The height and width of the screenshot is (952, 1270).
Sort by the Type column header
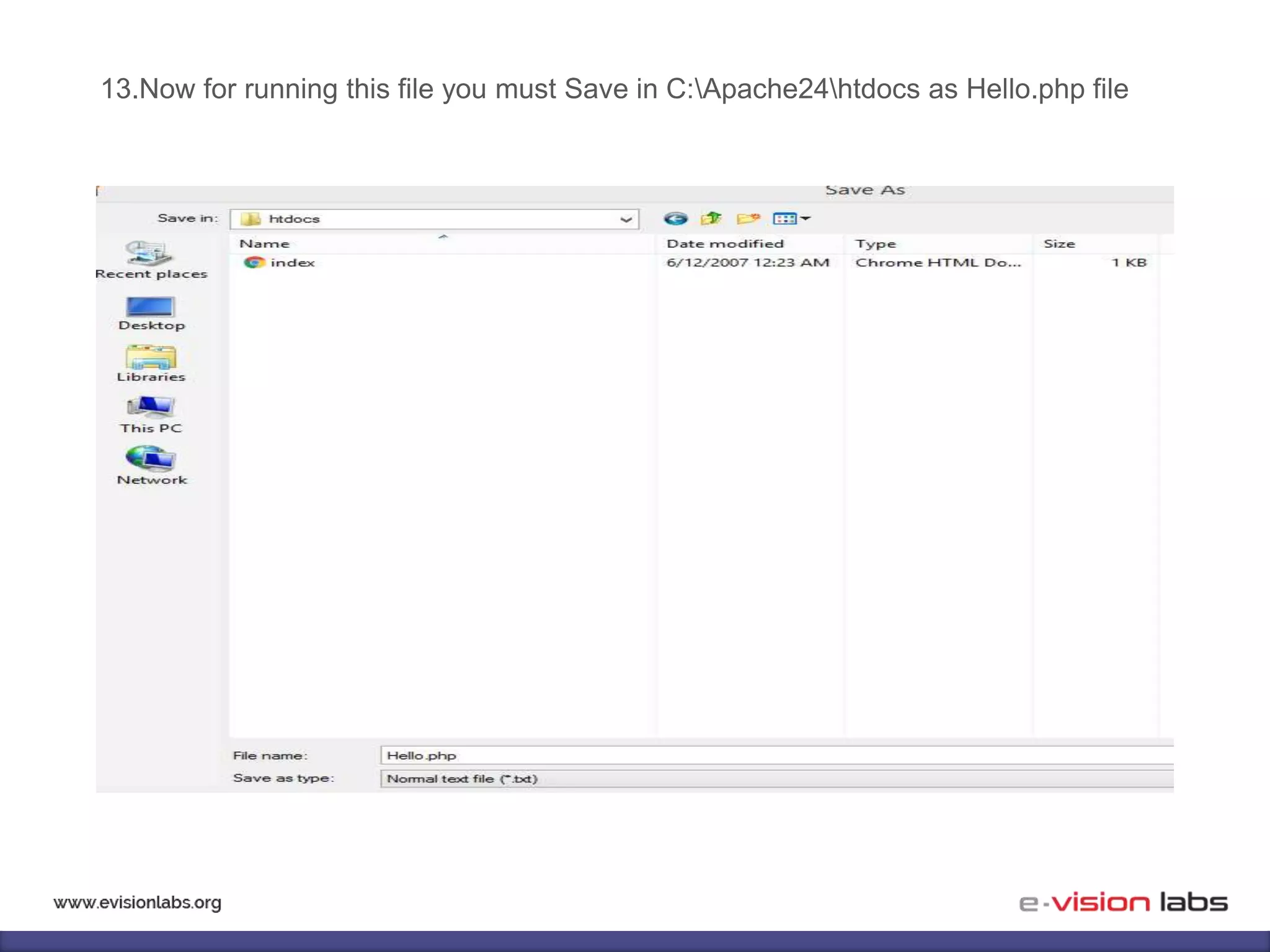click(939, 244)
